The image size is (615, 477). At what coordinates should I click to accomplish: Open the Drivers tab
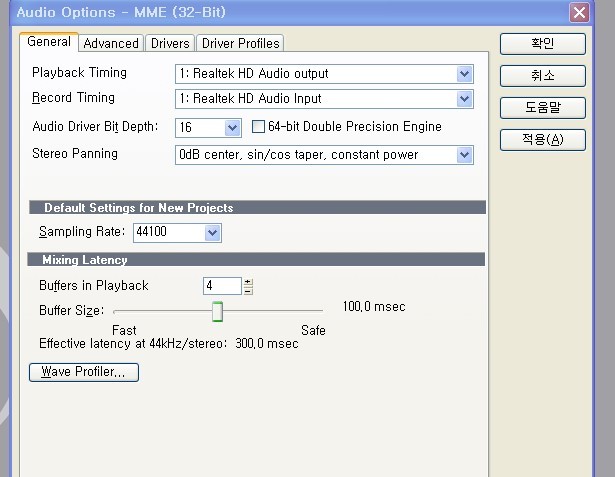[170, 43]
